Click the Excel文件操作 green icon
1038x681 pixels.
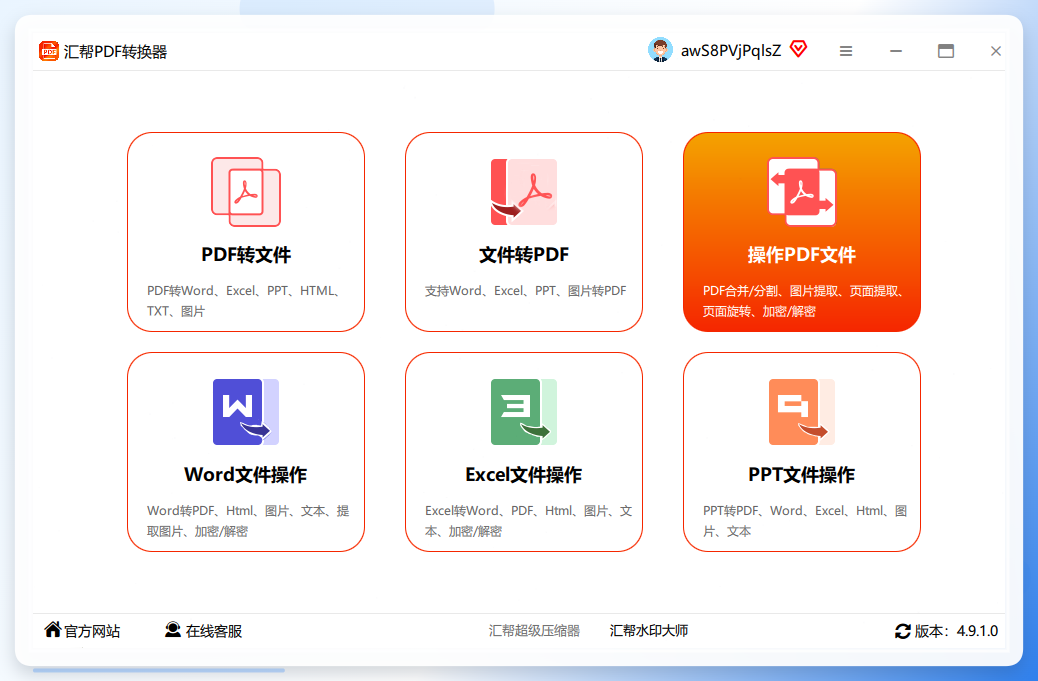click(524, 412)
